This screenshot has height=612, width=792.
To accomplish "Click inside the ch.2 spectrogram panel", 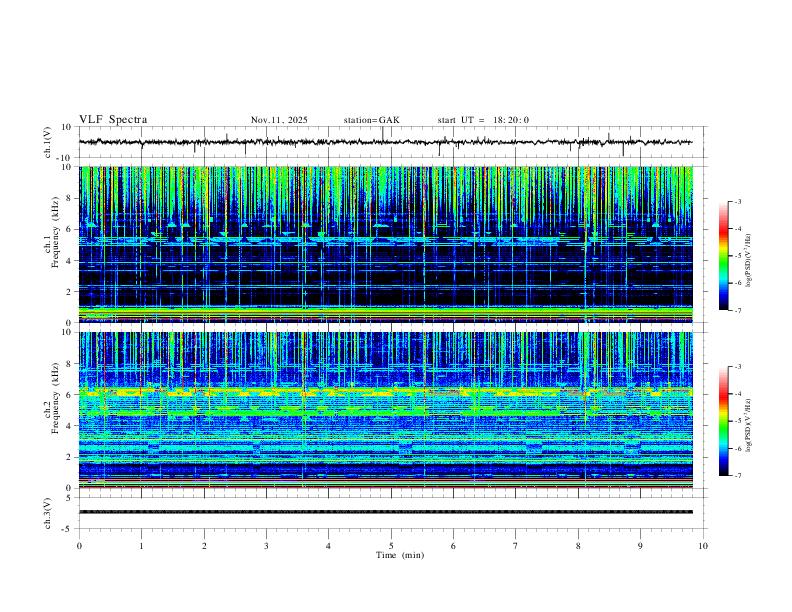I will (x=385, y=410).
